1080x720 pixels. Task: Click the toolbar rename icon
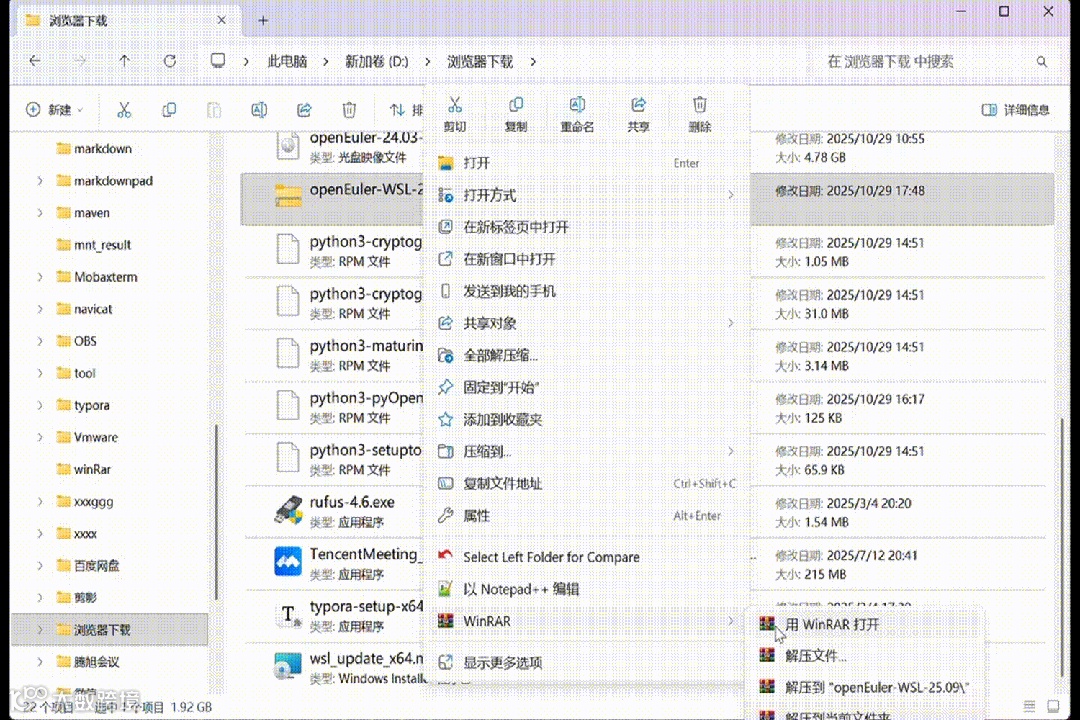(259, 110)
